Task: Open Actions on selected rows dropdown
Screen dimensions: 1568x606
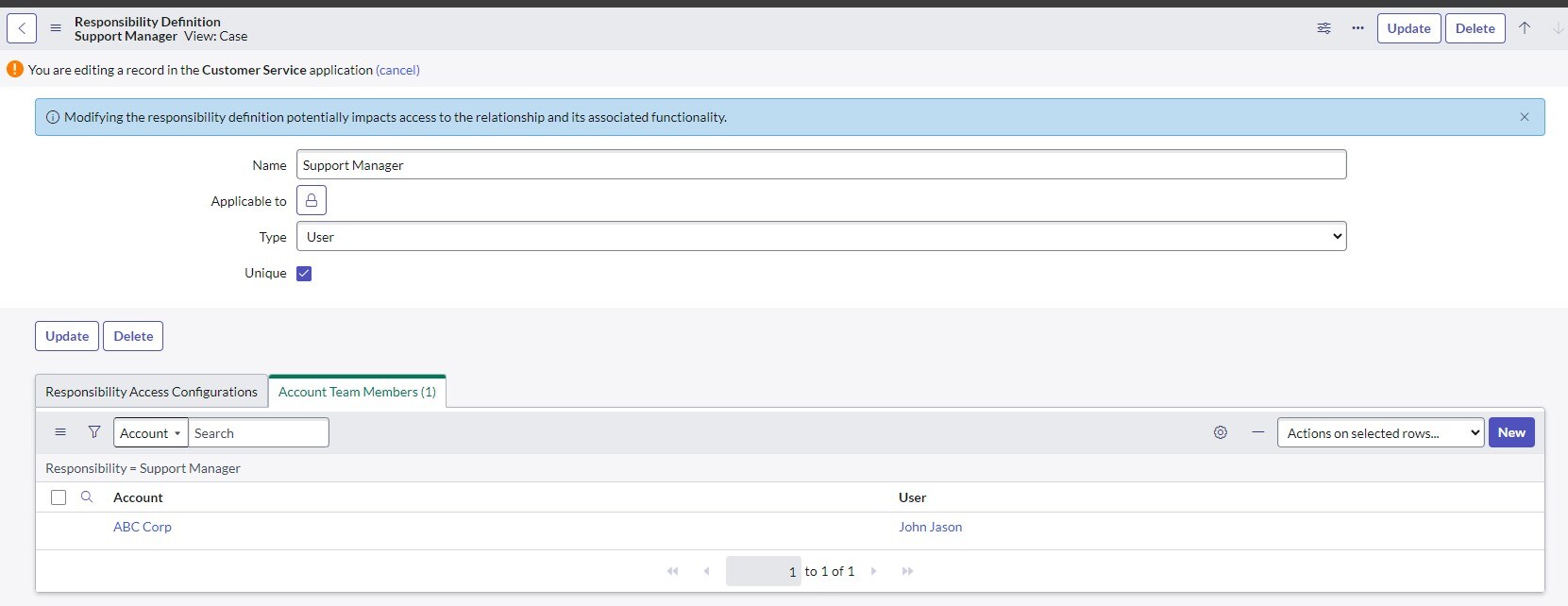Action: [1379, 433]
